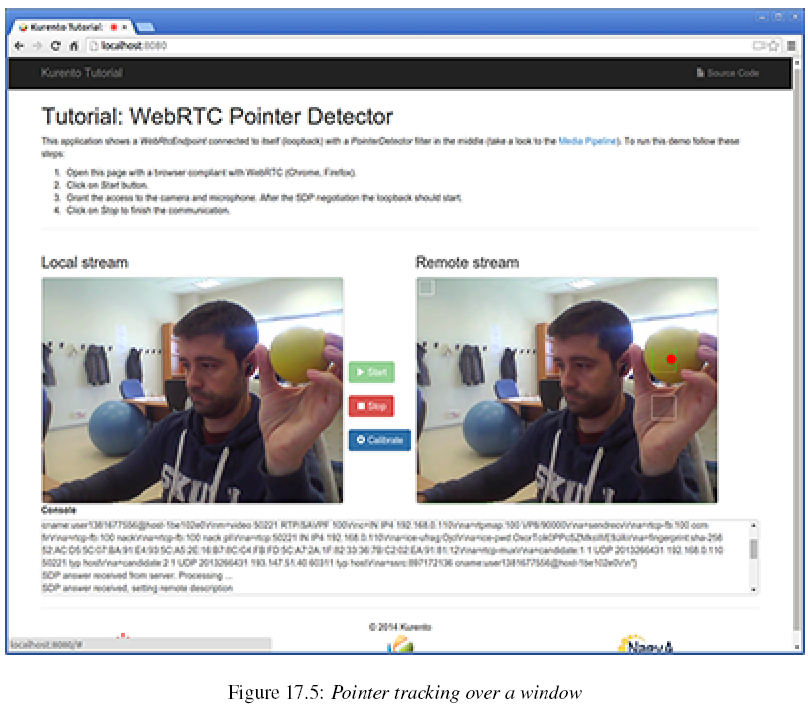This screenshot has width=808, height=704.
Task: Click the square window overlay below the ball
Action: [664, 407]
